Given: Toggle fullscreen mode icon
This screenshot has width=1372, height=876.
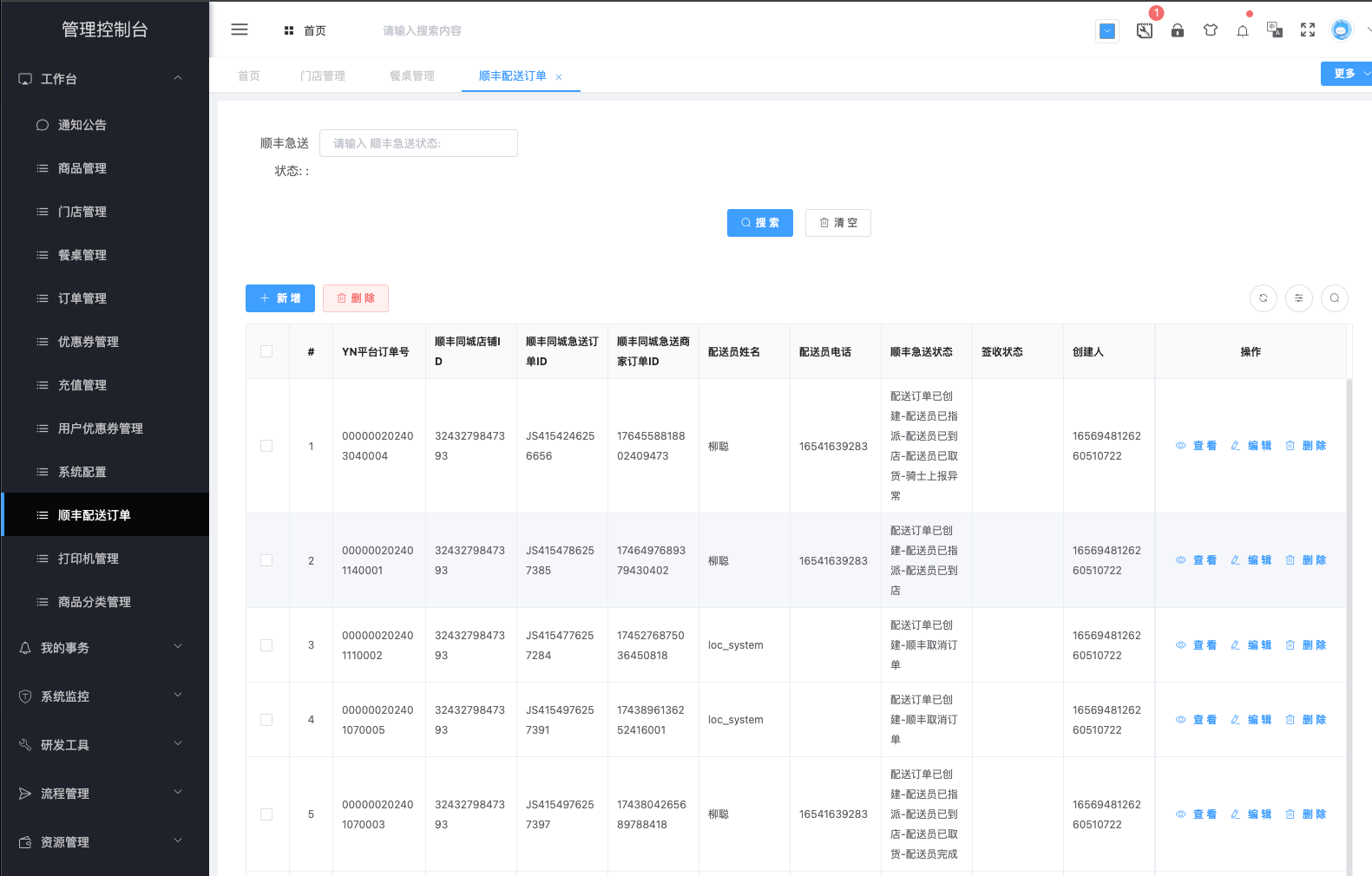Looking at the screenshot, I should click(x=1308, y=30).
